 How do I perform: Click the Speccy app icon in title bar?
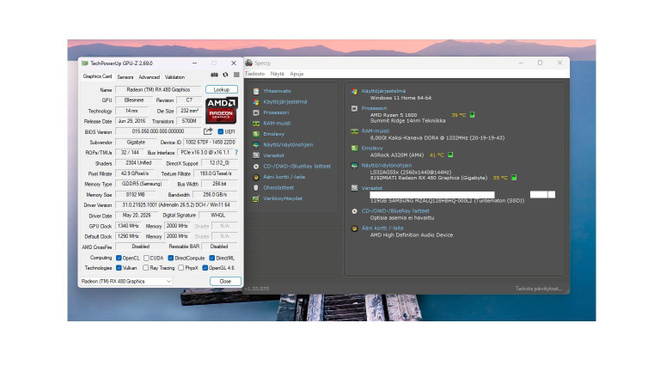point(249,63)
